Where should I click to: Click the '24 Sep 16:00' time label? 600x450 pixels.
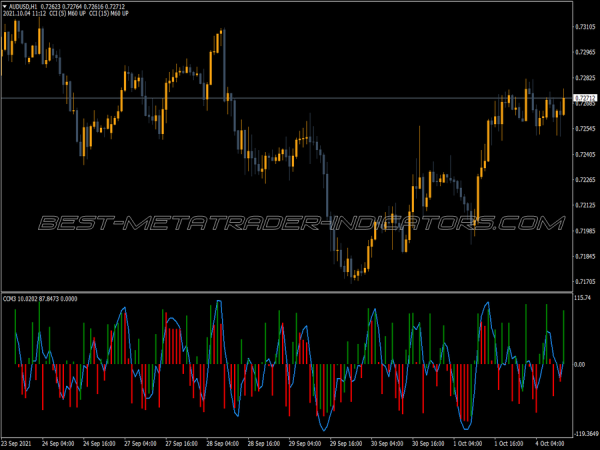pos(99,444)
